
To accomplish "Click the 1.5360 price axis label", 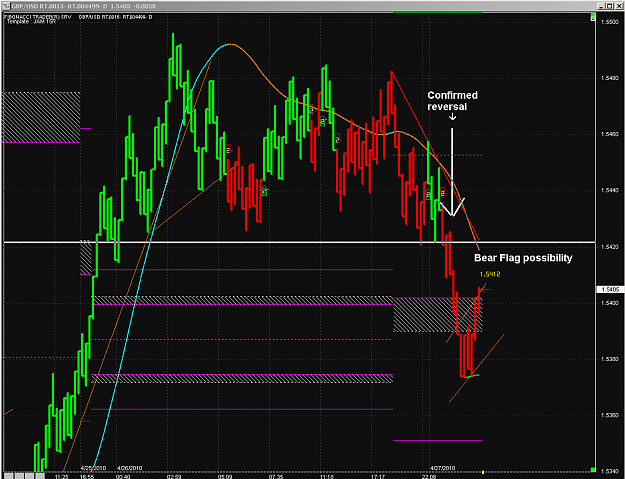I will click(610, 415).
